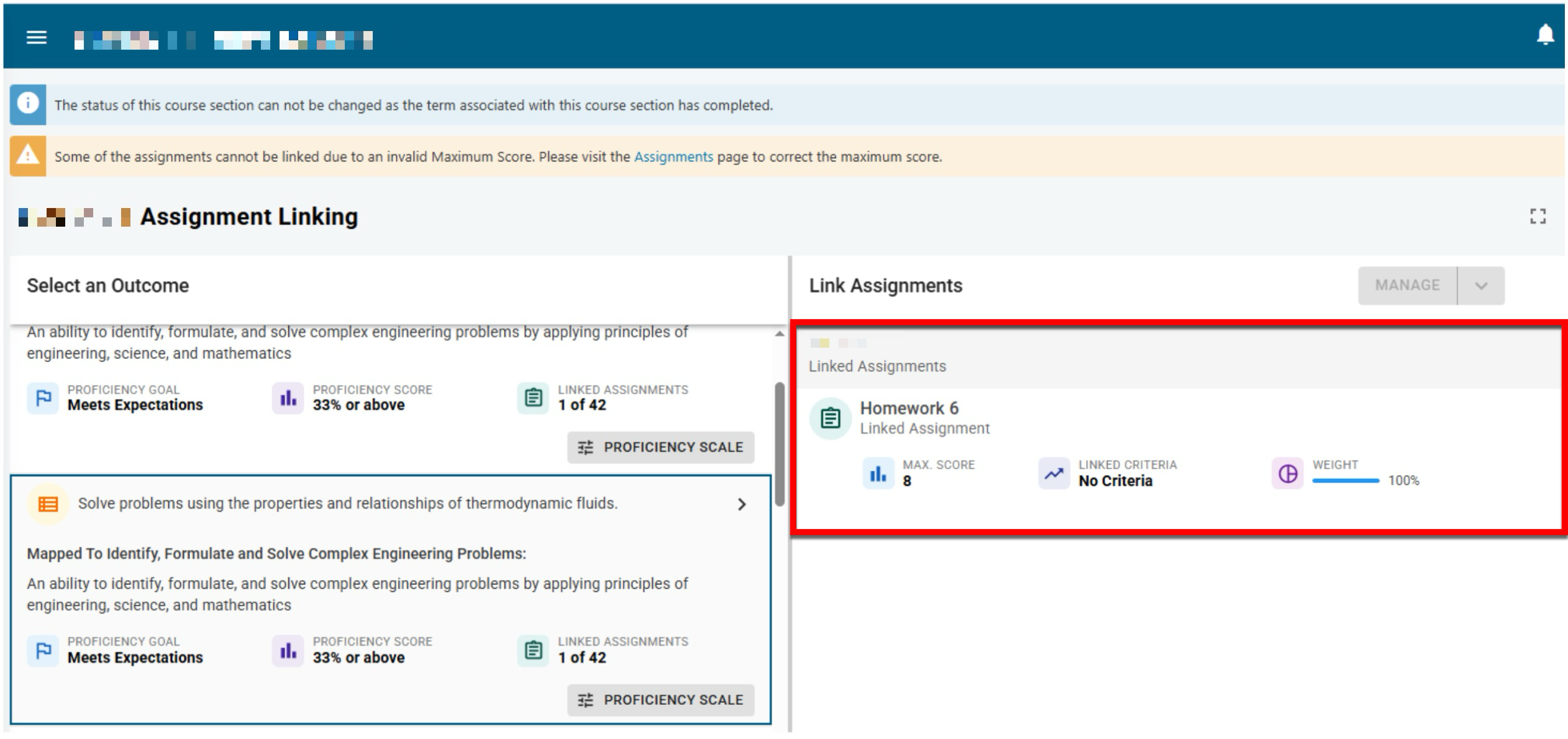Viewport: 1568px width, 739px height.
Task: Click the Max. Score bar chart icon
Action: pos(878,474)
